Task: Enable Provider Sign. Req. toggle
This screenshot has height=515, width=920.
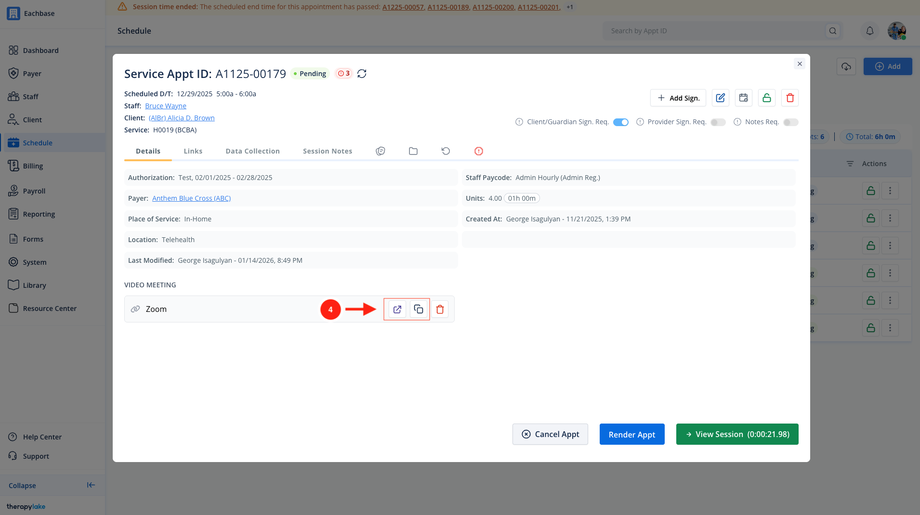Action: 718,122
